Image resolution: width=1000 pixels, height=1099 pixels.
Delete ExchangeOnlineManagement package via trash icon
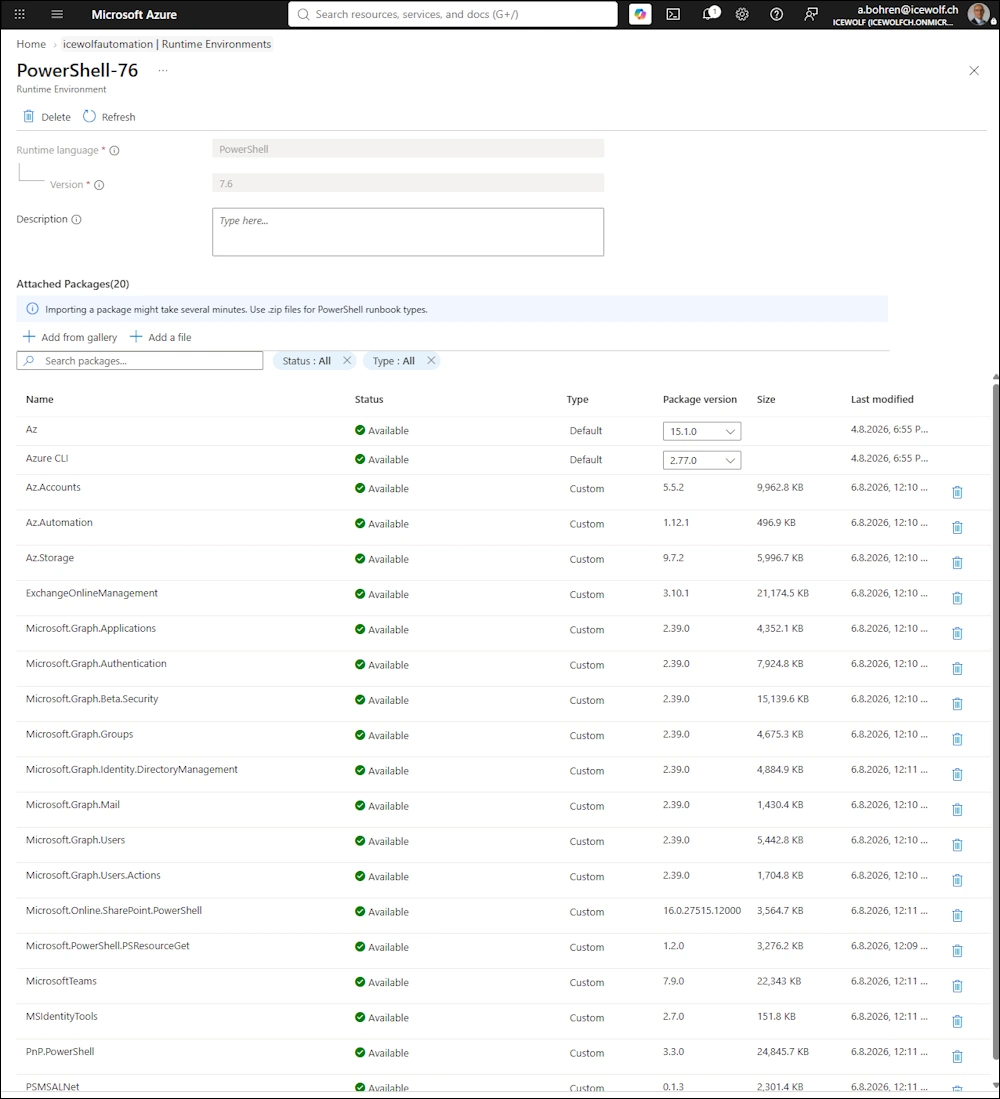coord(957,599)
